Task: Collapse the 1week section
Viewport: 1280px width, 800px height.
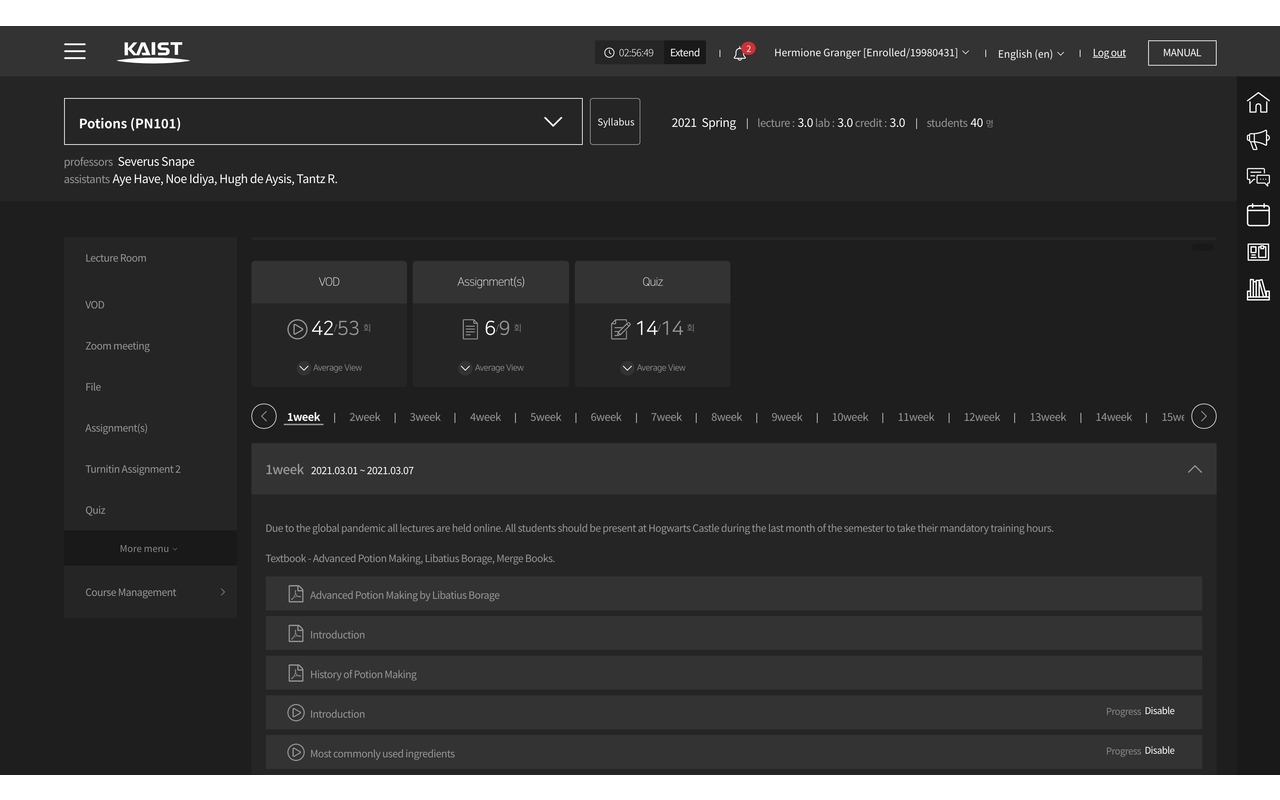Action: (1194, 469)
